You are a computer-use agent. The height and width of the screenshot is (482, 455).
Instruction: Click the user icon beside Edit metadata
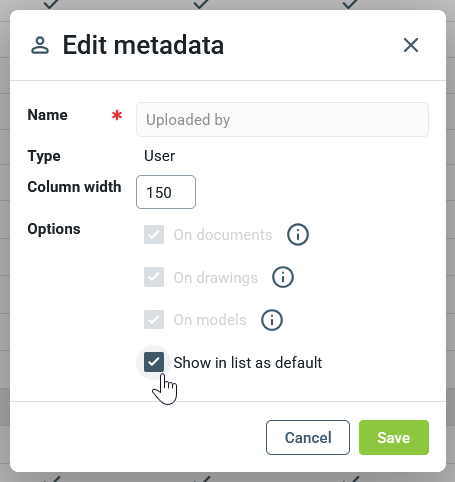point(40,46)
